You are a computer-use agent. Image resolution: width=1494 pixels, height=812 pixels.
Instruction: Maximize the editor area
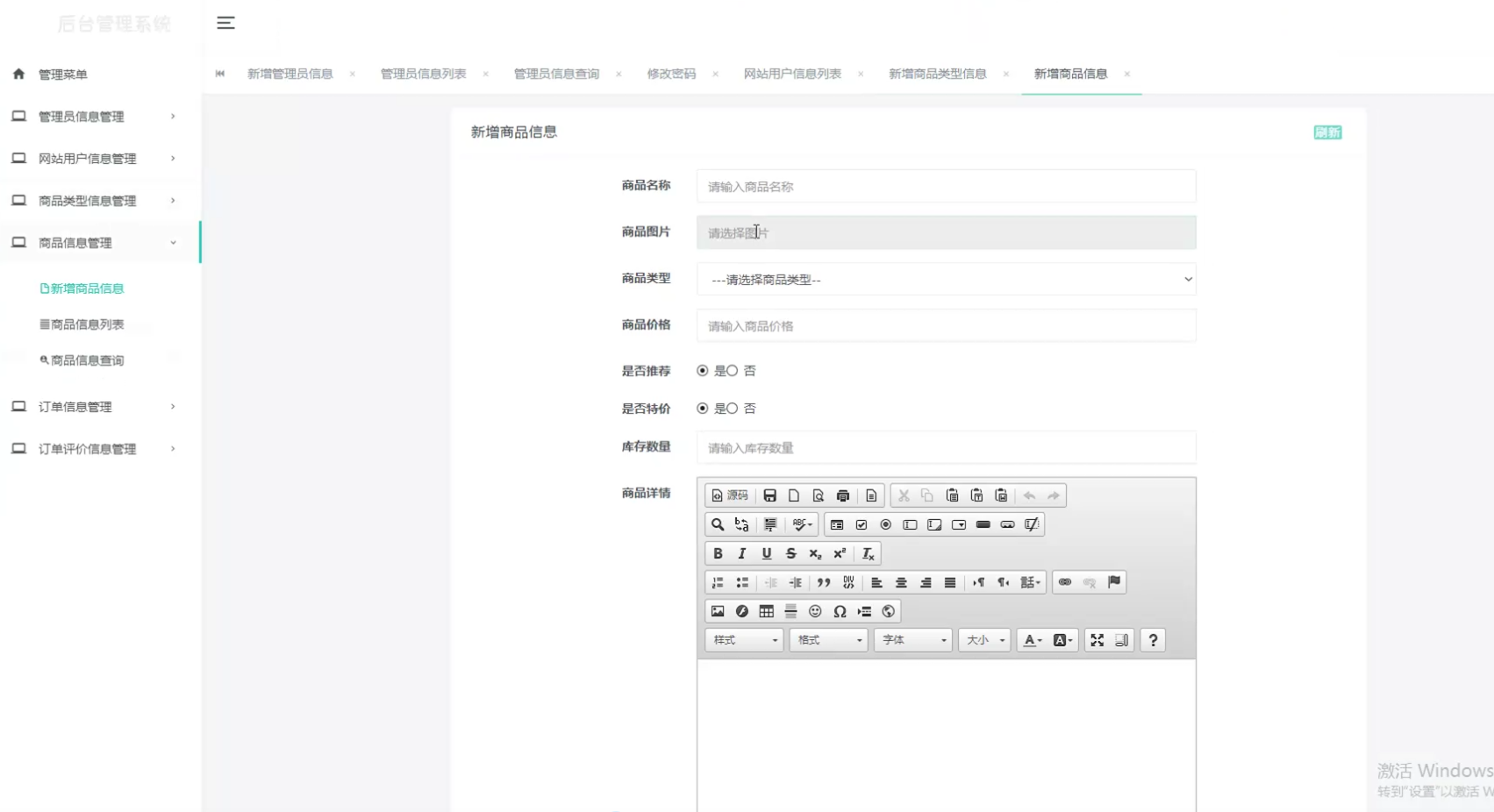click(1097, 640)
